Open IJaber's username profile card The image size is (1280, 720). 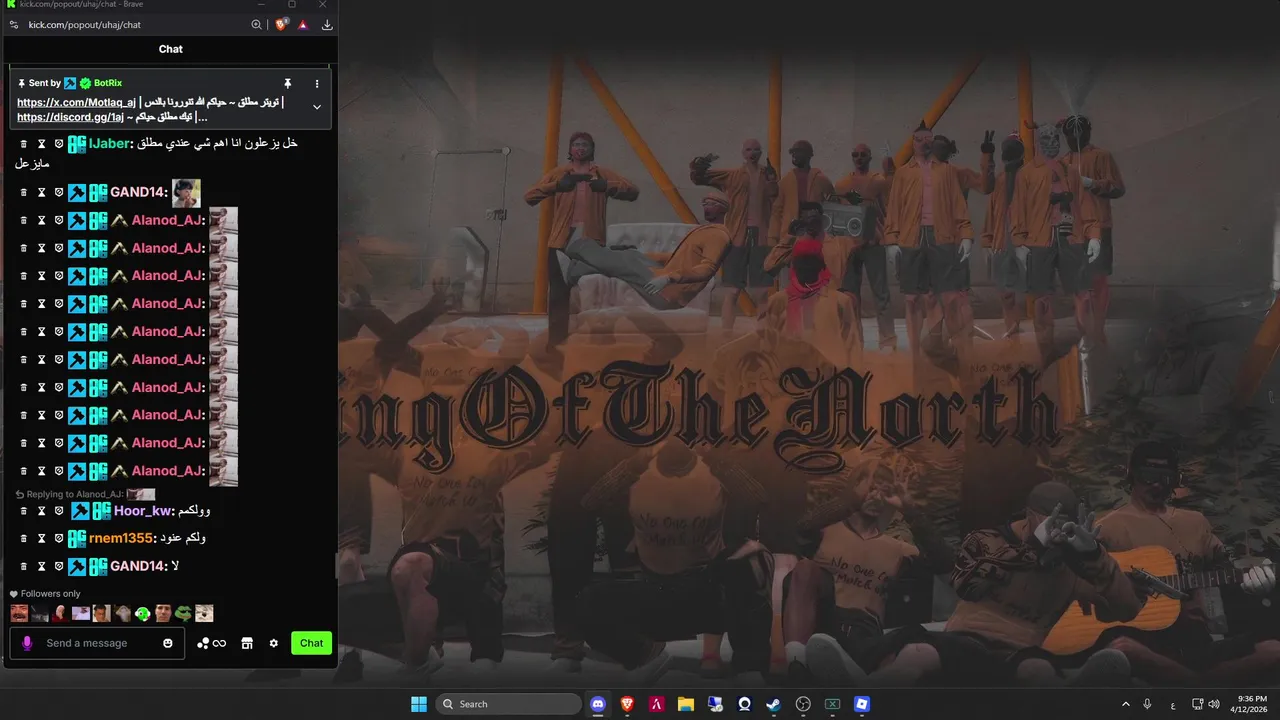(x=110, y=144)
